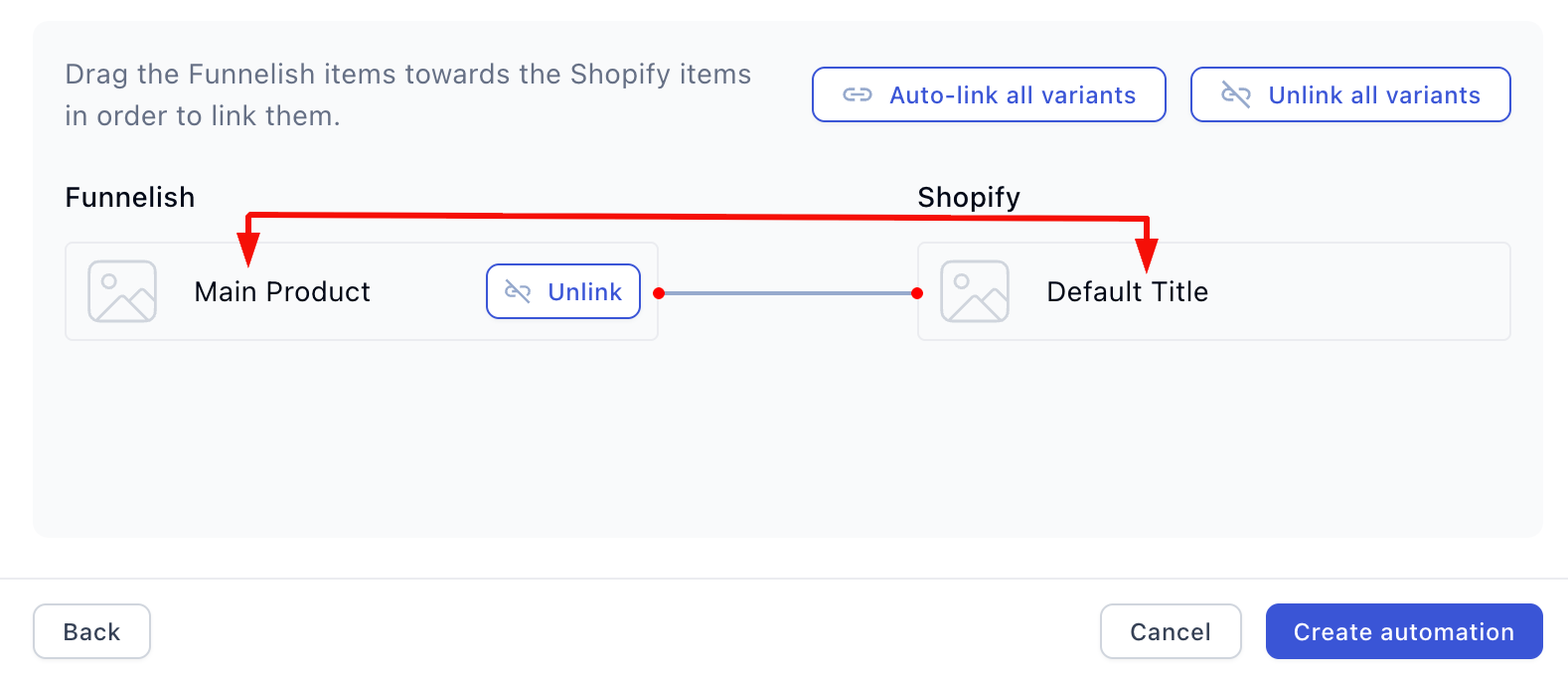Click the broken-link icon in Unlink all variants

pyautogui.click(x=1235, y=95)
